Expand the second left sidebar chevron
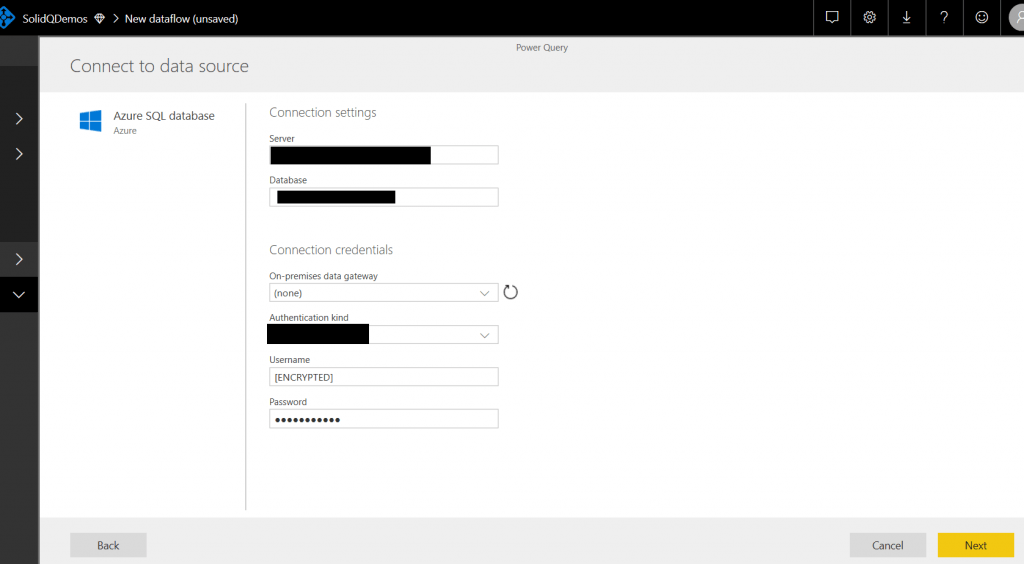 coord(19,154)
